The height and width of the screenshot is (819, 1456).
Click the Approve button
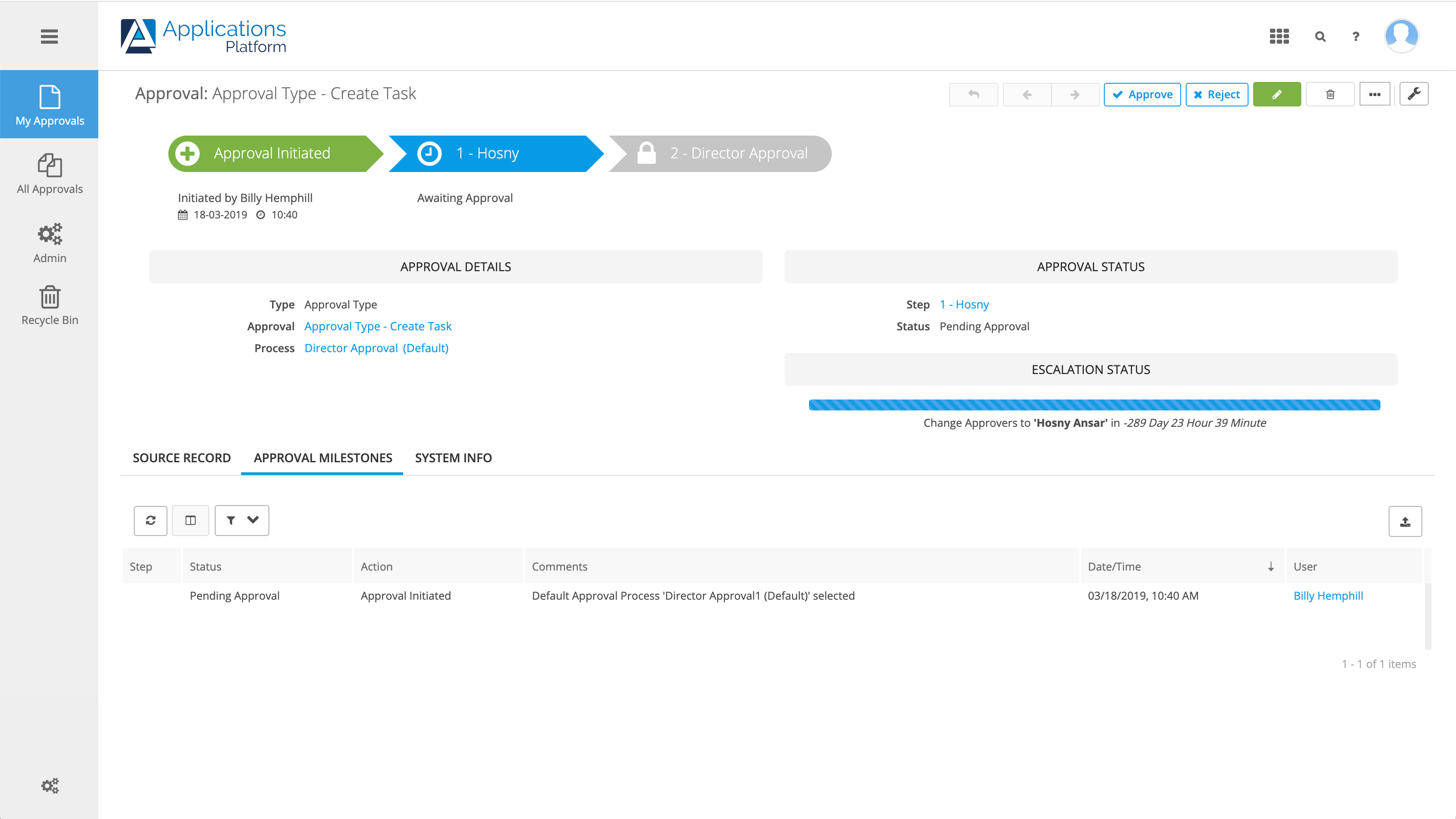tap(1142, 94)
